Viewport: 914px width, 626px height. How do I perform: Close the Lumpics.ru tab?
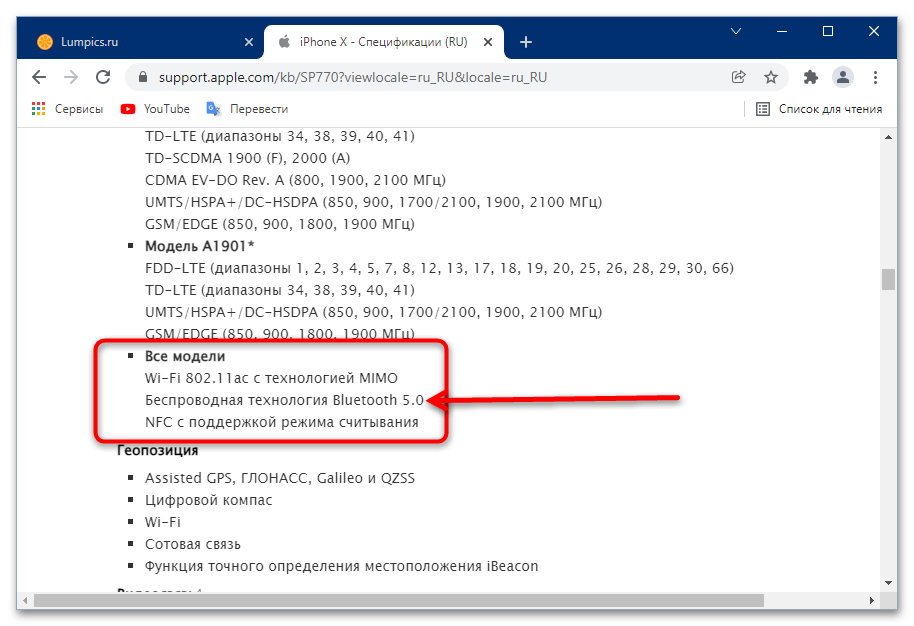[x=249, y=42]
